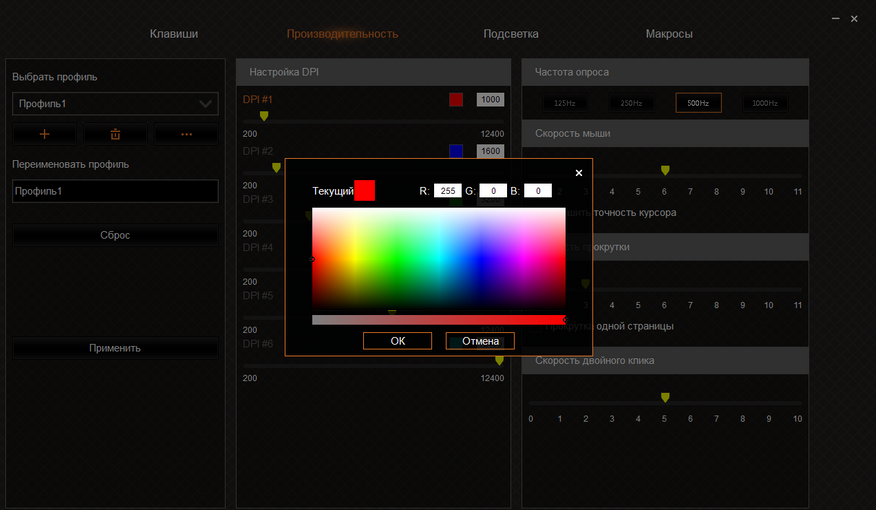Click the DPI #2 slider handle
Image resolution: width=876 pixels, height=510 pixels.
pos(277,167)
